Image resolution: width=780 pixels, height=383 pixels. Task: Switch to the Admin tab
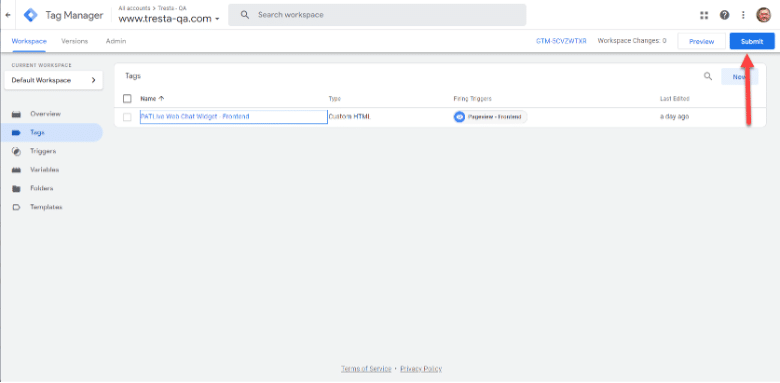pyautogui.click(x=116, y=41)
